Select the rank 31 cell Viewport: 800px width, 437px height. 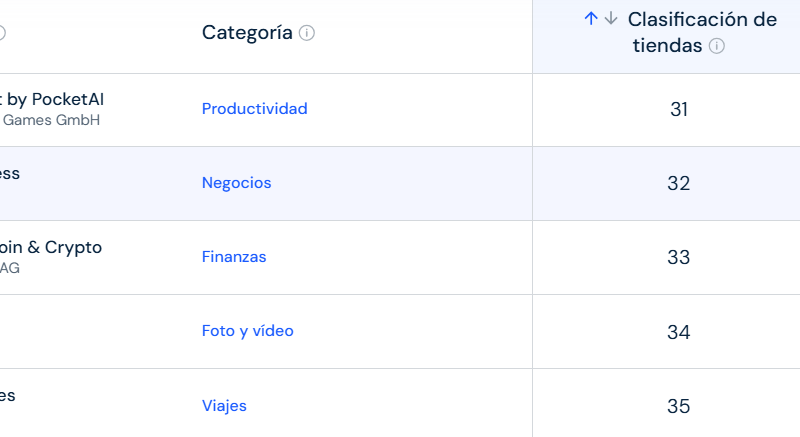click(679, 110)
